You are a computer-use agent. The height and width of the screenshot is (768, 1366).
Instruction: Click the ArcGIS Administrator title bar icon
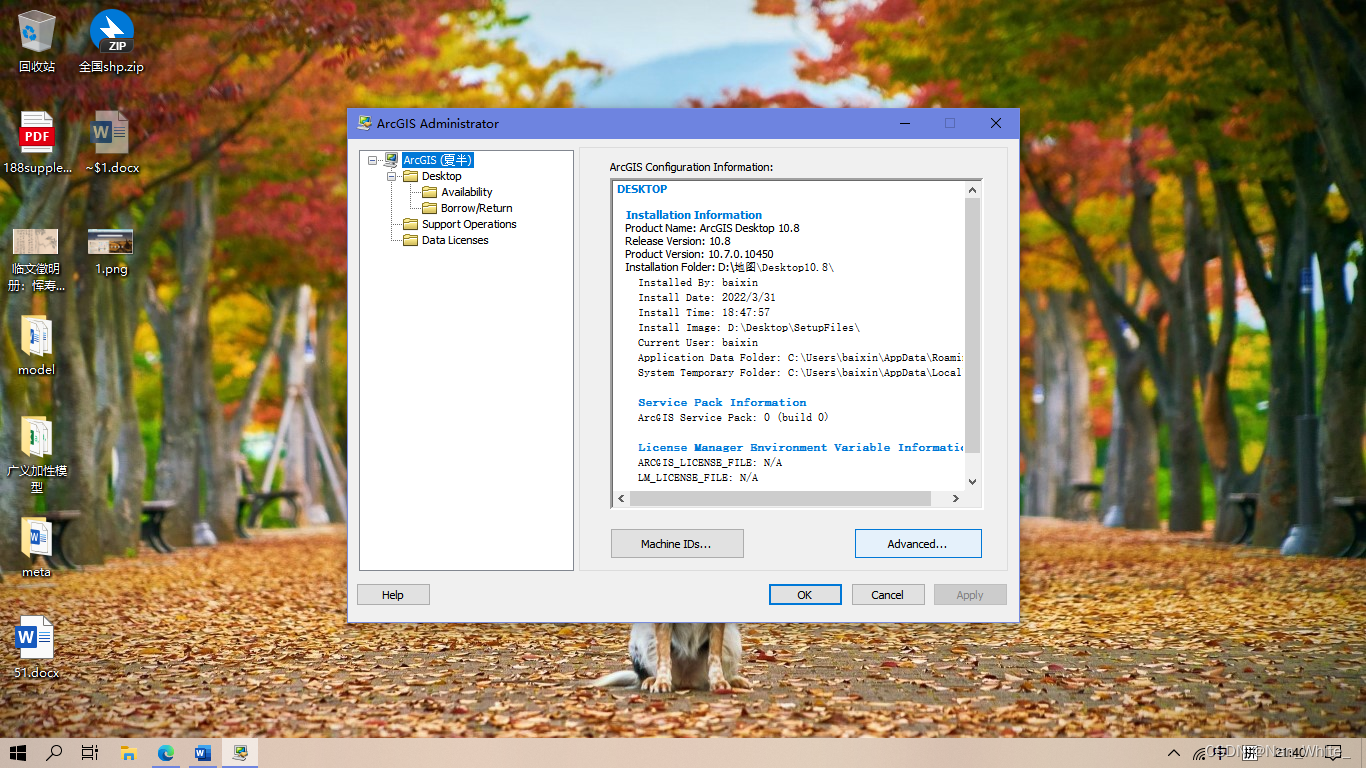(365, 123)
